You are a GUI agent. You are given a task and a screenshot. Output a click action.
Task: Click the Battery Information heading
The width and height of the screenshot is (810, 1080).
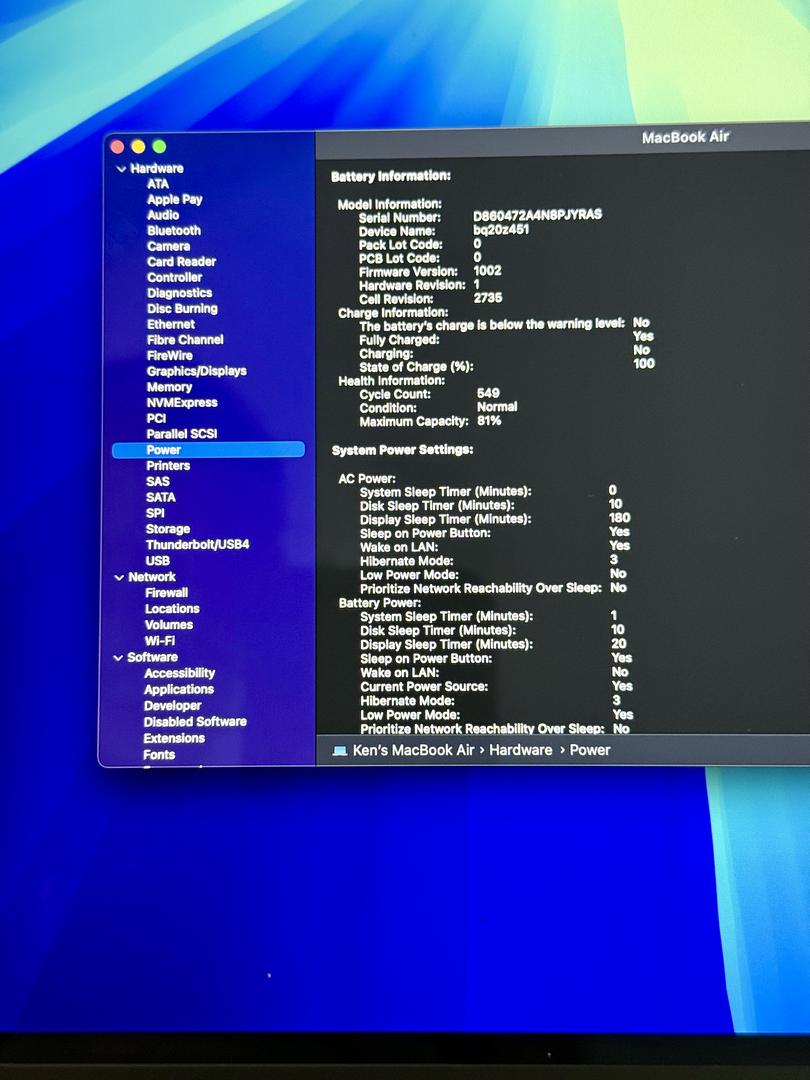[391, 176]
